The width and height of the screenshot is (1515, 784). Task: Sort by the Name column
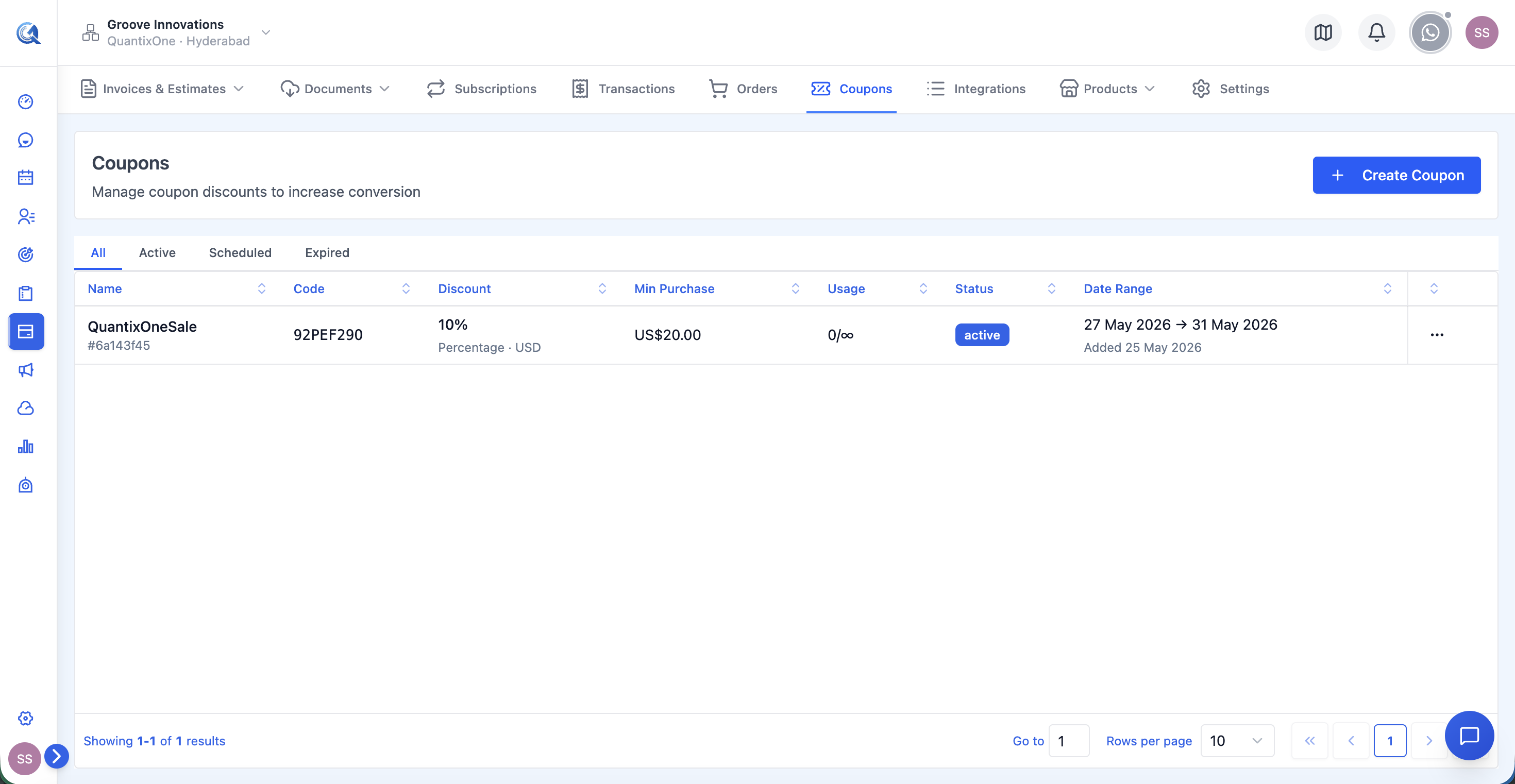262,288
